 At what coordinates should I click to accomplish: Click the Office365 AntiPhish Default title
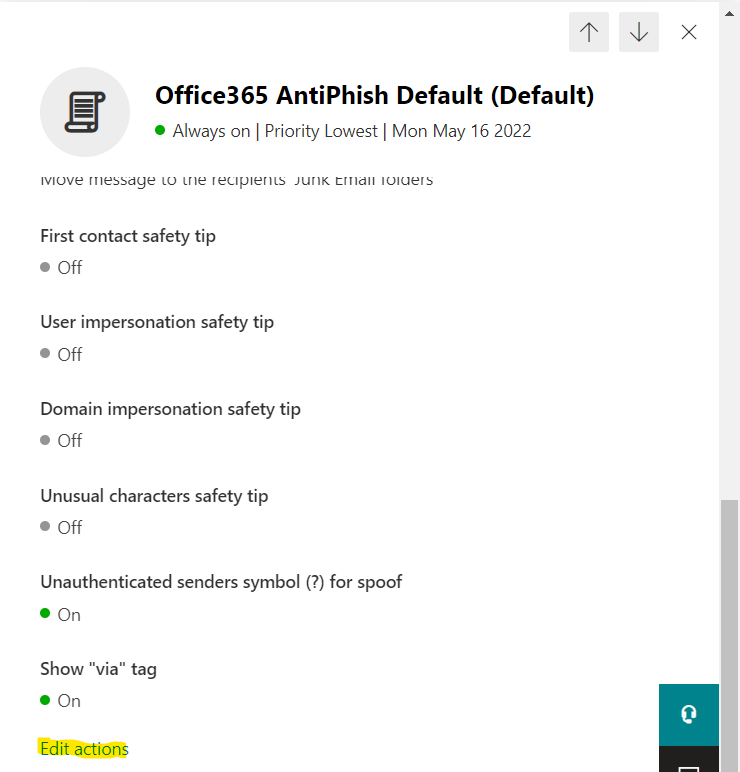tap(374, 95)
